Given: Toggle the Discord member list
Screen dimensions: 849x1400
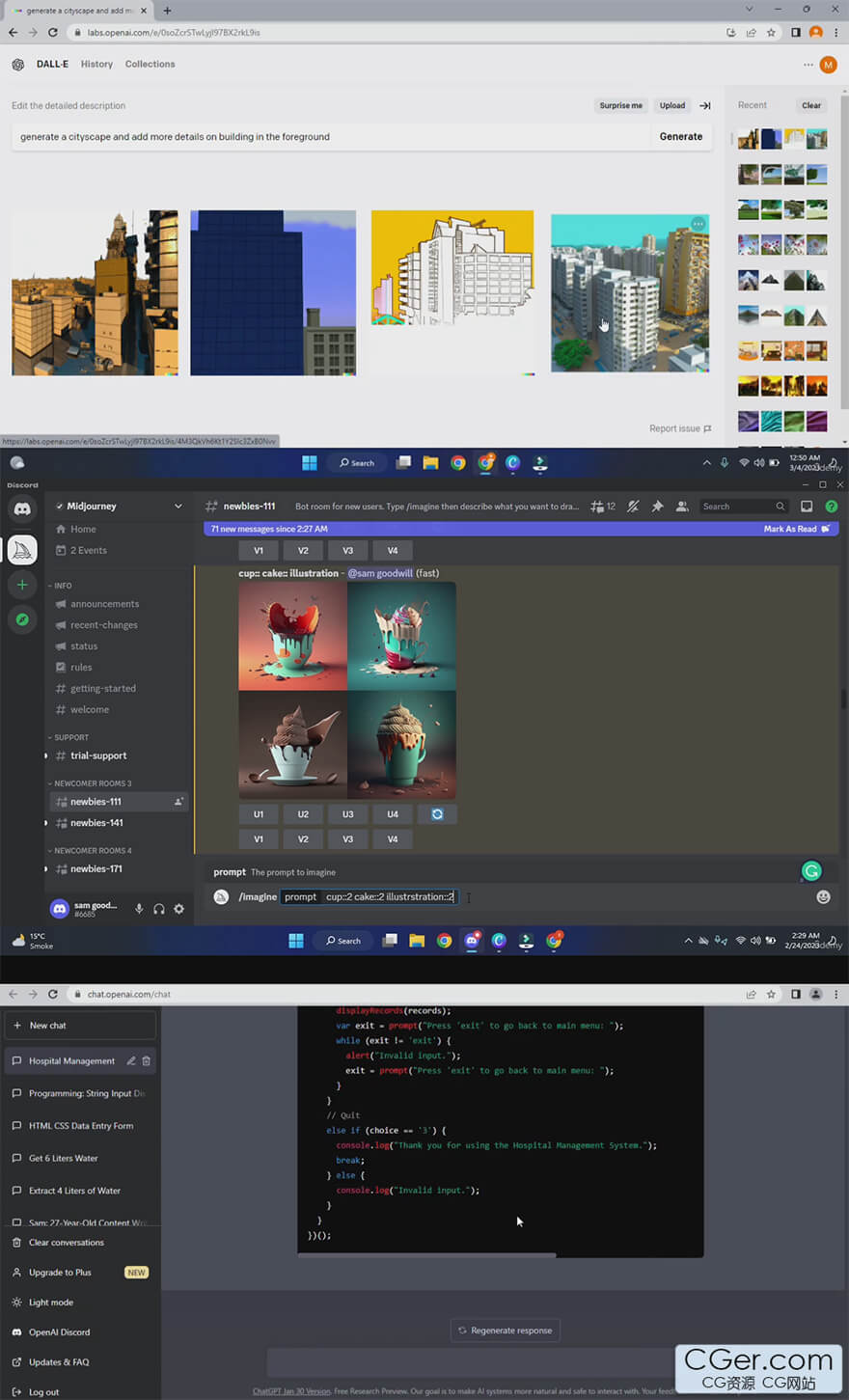Looking at the screenshot, I should tap(682, 506).
